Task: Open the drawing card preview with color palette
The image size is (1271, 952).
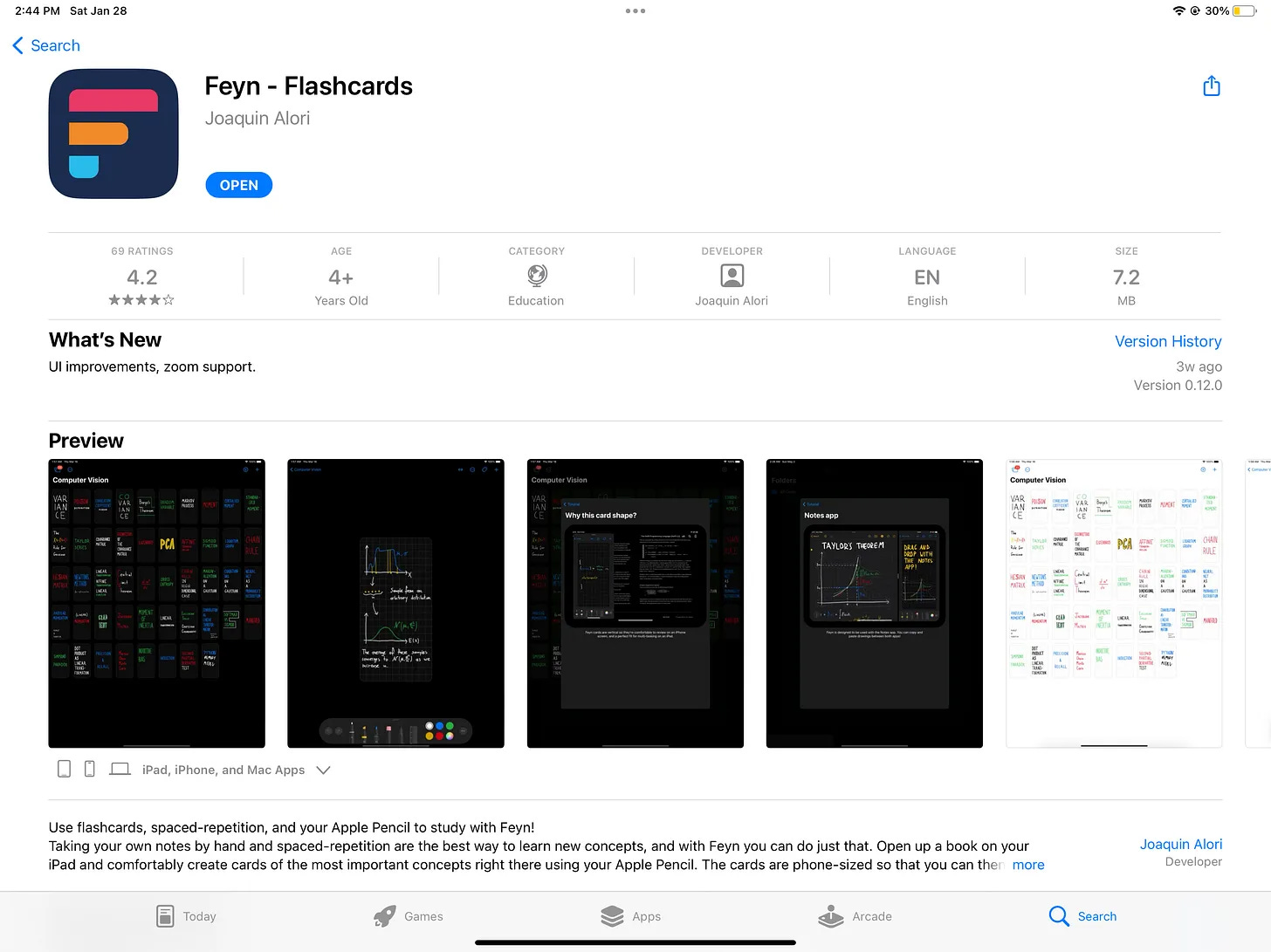Action: 395,603
